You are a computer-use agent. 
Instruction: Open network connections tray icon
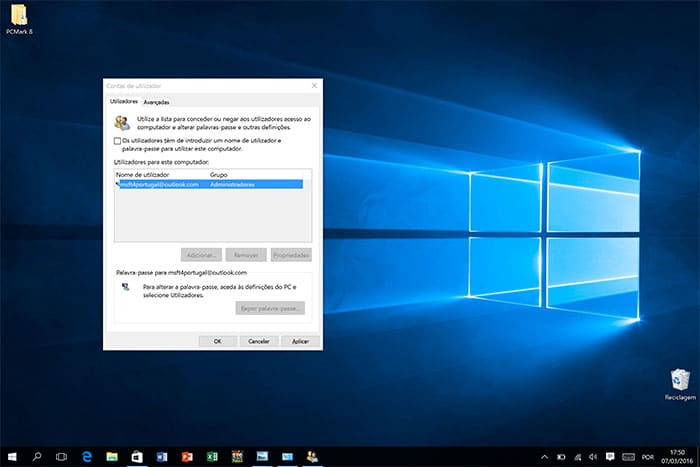click(x=578, y=457)
